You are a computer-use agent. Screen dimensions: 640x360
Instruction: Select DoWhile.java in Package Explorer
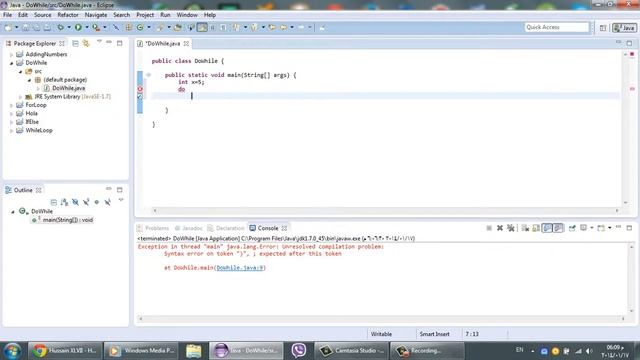pyautogui.click(x=69, y=88)
